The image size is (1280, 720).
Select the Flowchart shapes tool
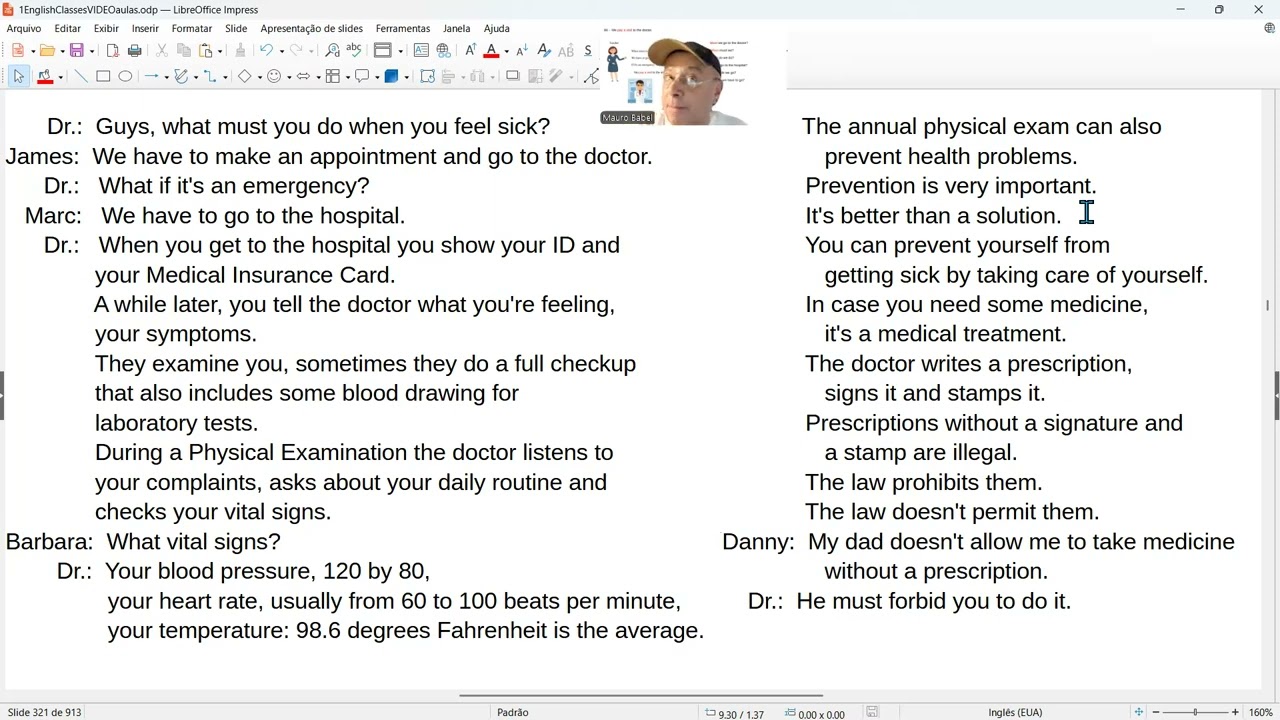(x=332, y=76)
